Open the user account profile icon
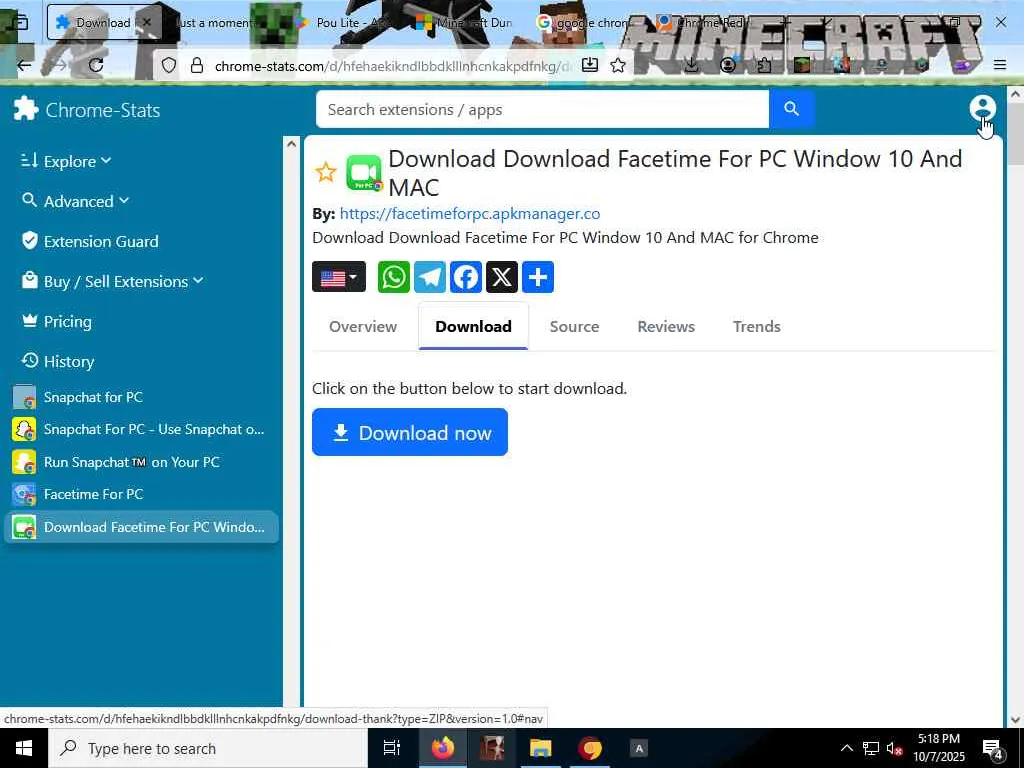The height and width of the screenshot is (768, 1024). (x=982, y=108)
